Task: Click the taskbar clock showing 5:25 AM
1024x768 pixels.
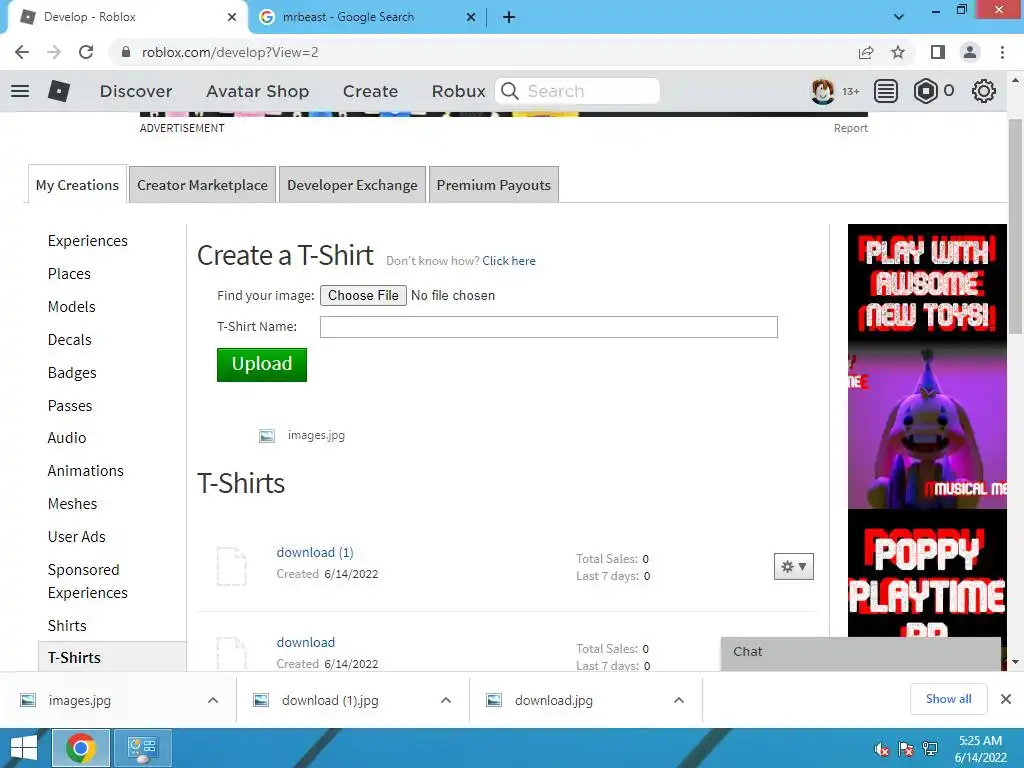Action: [980, 749]
